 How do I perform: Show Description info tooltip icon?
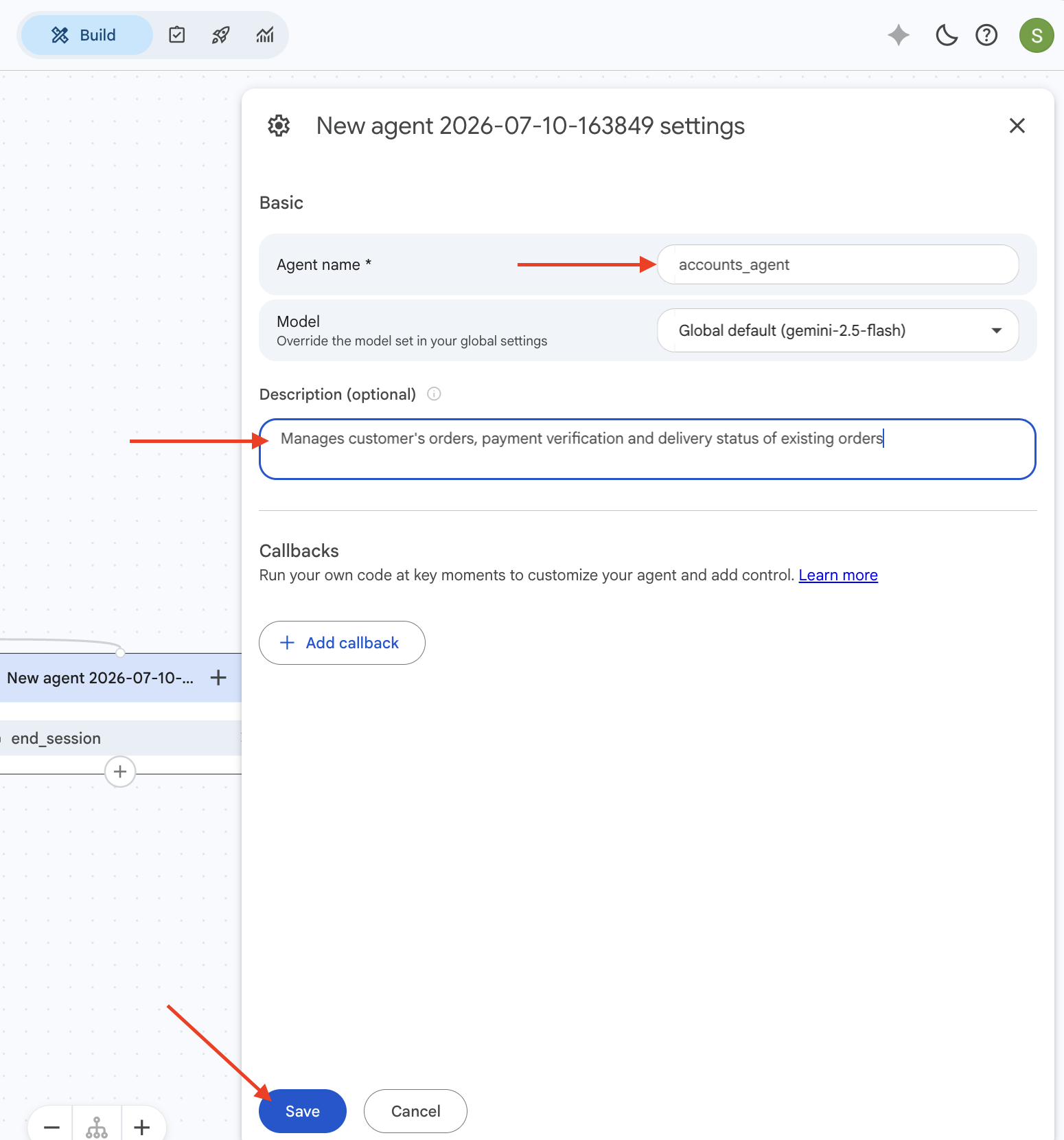pos(434,394)
